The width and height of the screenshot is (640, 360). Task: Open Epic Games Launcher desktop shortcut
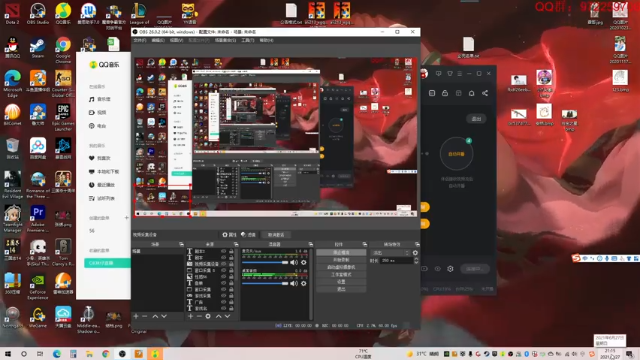point(63,117)
